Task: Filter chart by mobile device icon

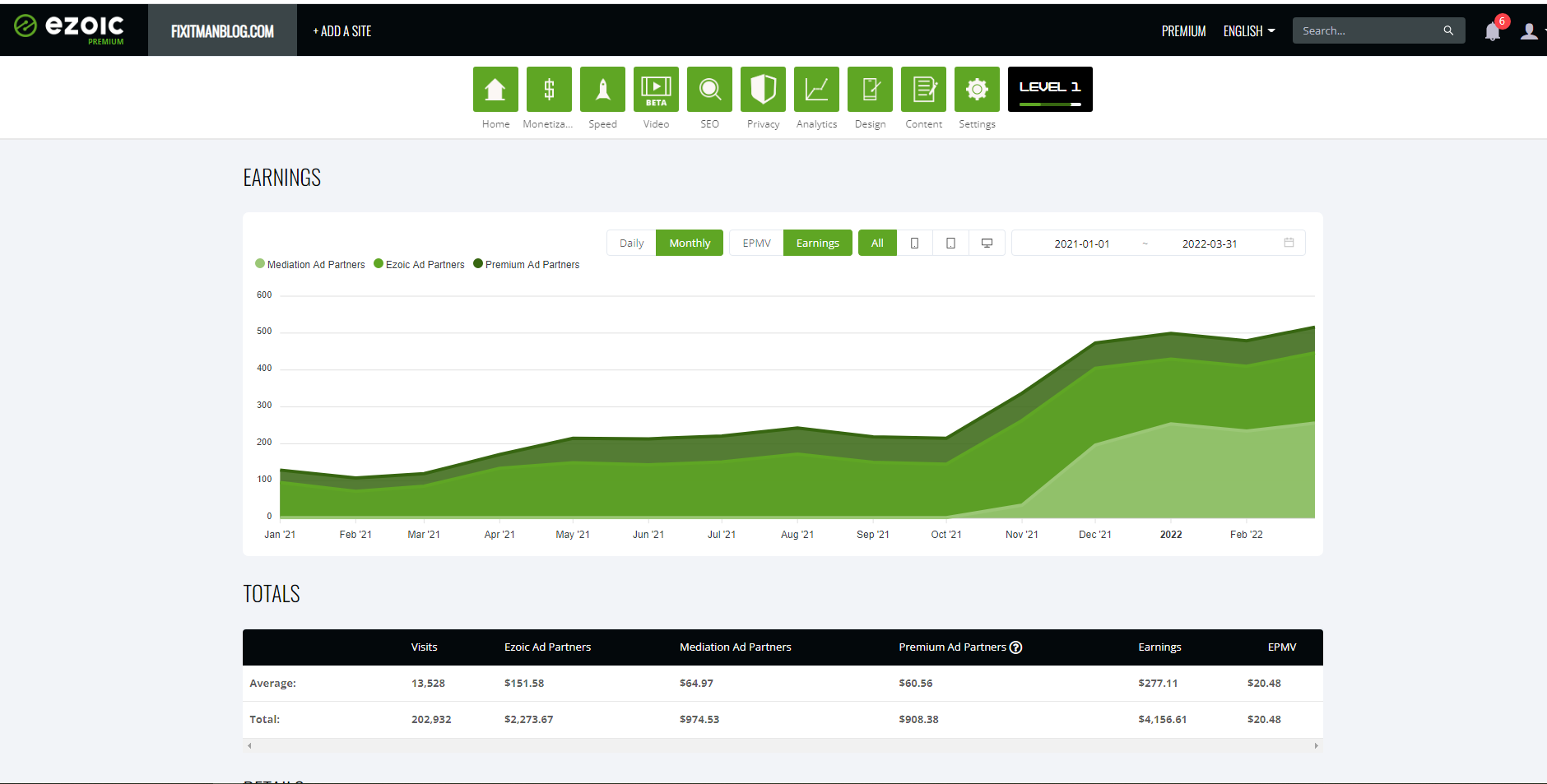Action: point(914,243)
